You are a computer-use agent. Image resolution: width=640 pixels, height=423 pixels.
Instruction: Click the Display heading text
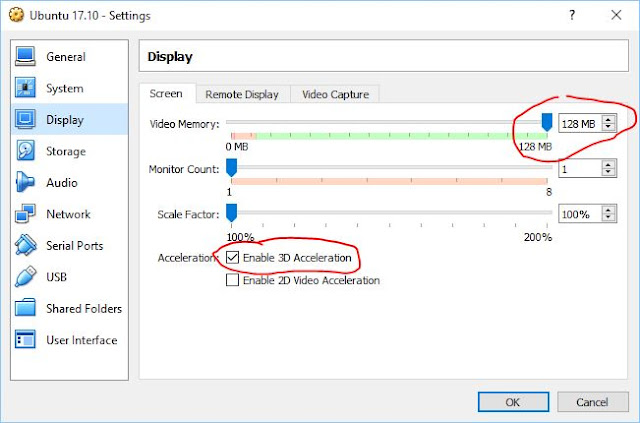pyautogui.click(x=170, y=56)
